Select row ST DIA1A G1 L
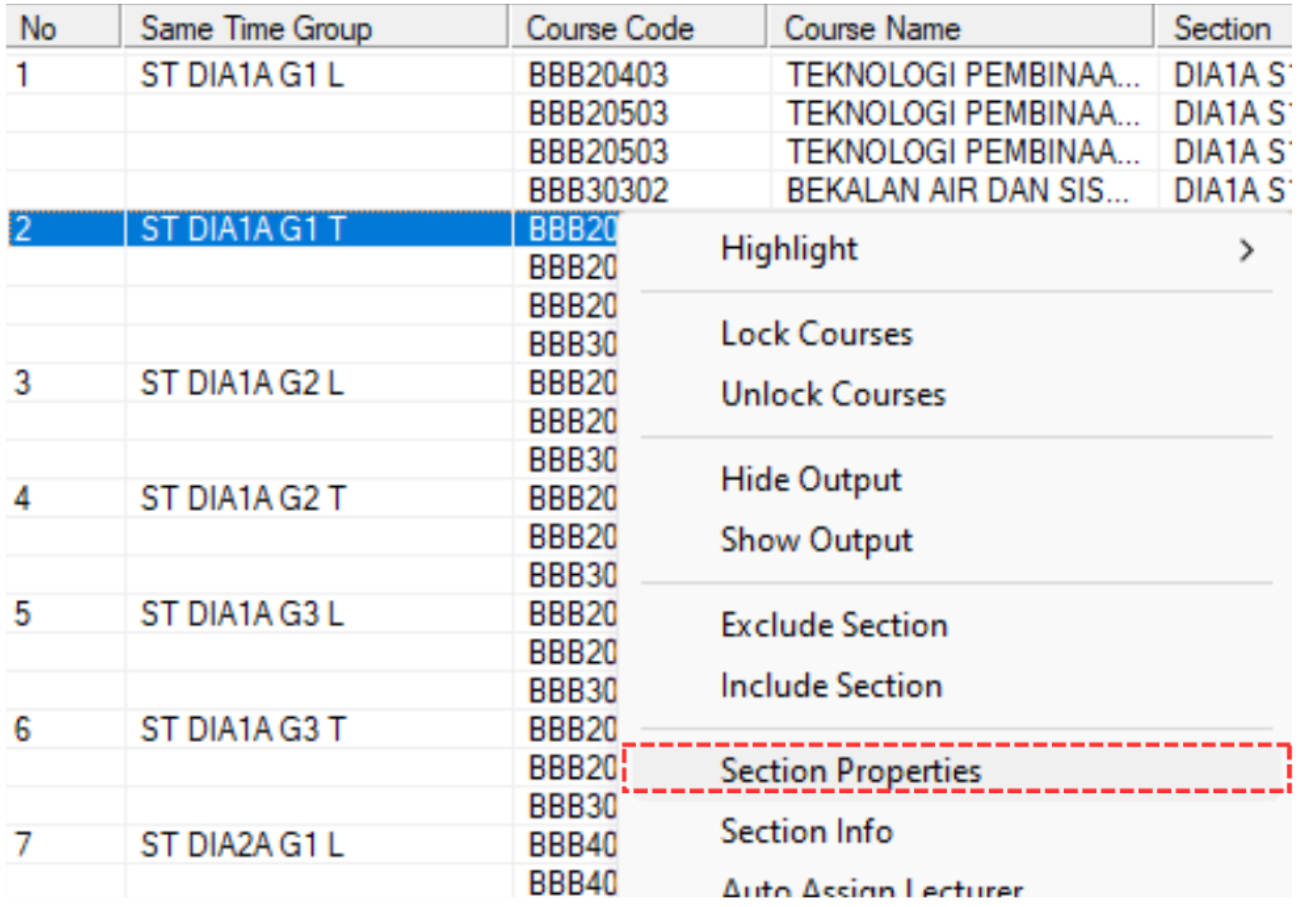This screenshot has height=907, width=1303. (x=242, y=76)
